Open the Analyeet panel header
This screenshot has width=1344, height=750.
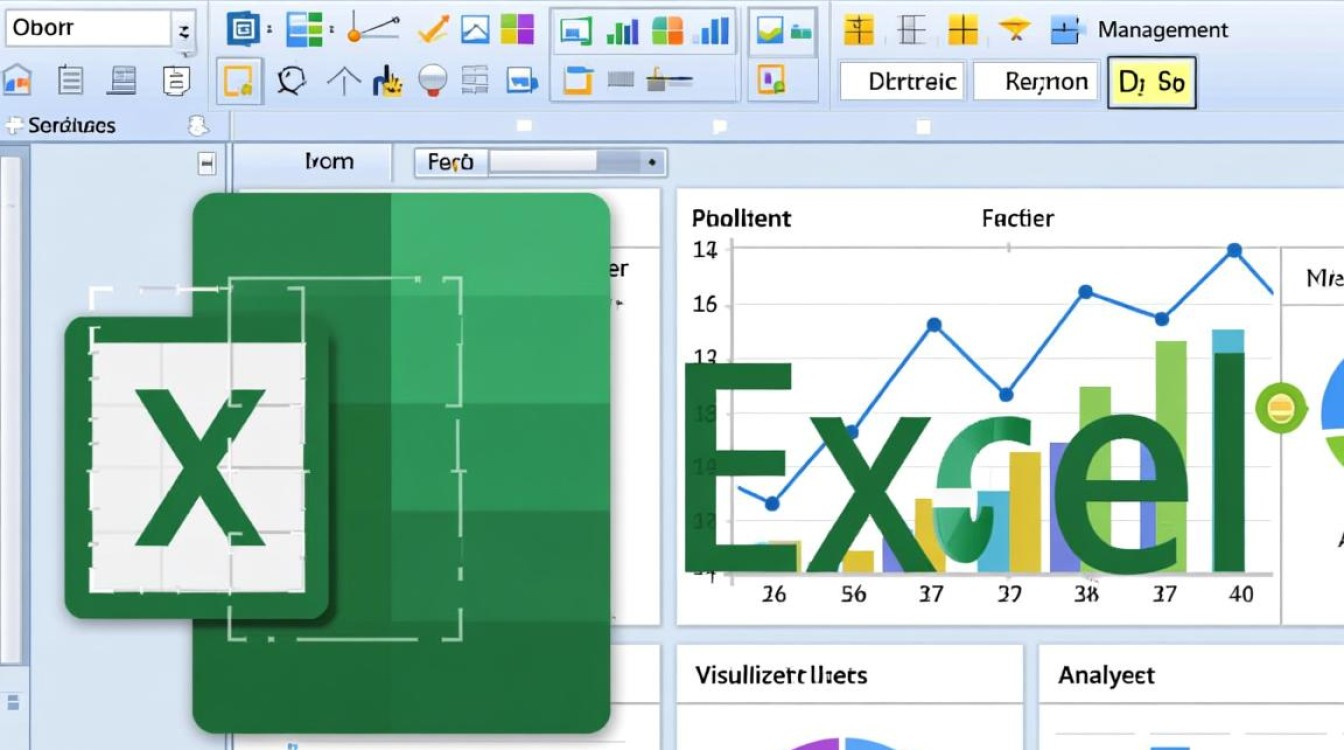(1106, 676)
